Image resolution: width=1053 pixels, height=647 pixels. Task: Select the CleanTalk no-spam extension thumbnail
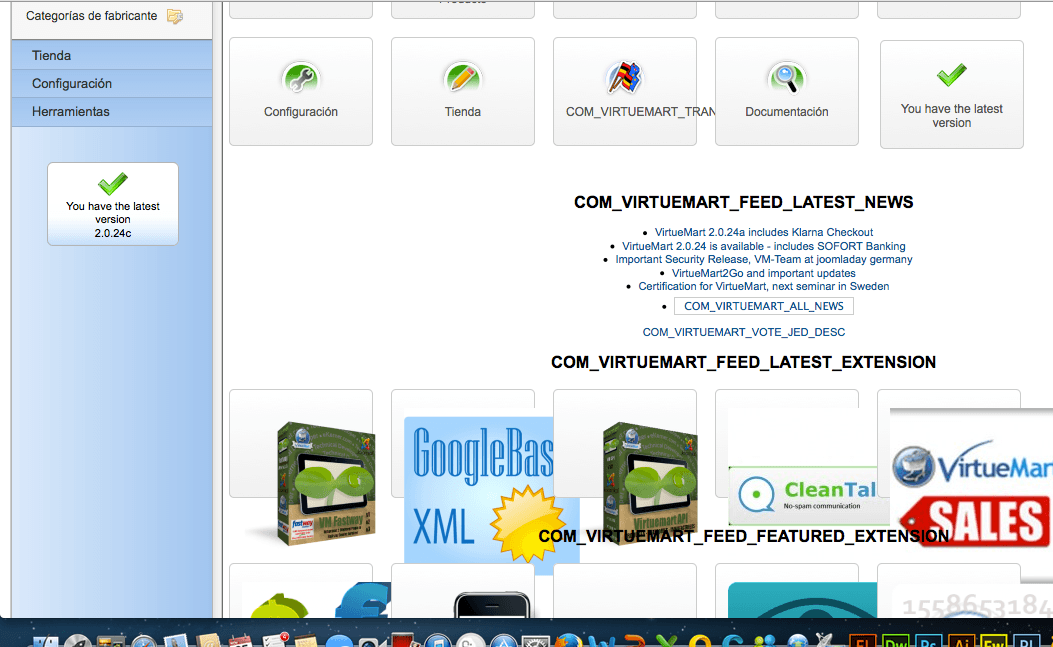point(803,496)
